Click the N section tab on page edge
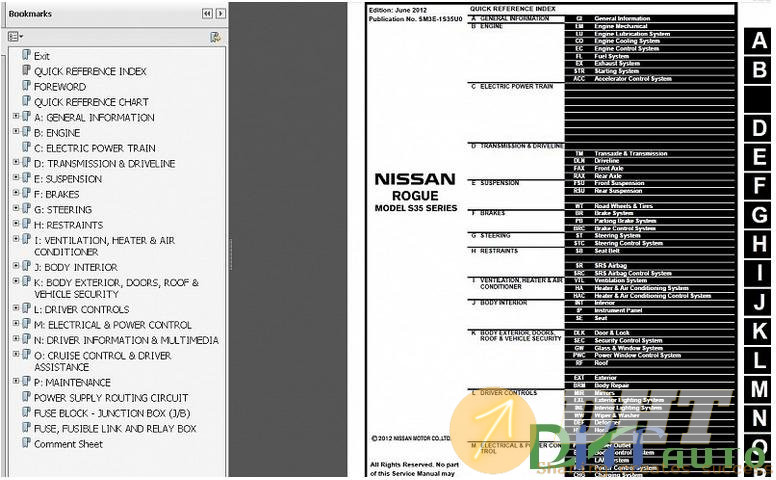The width and height of the screenshot is (776, 480). 759,419
